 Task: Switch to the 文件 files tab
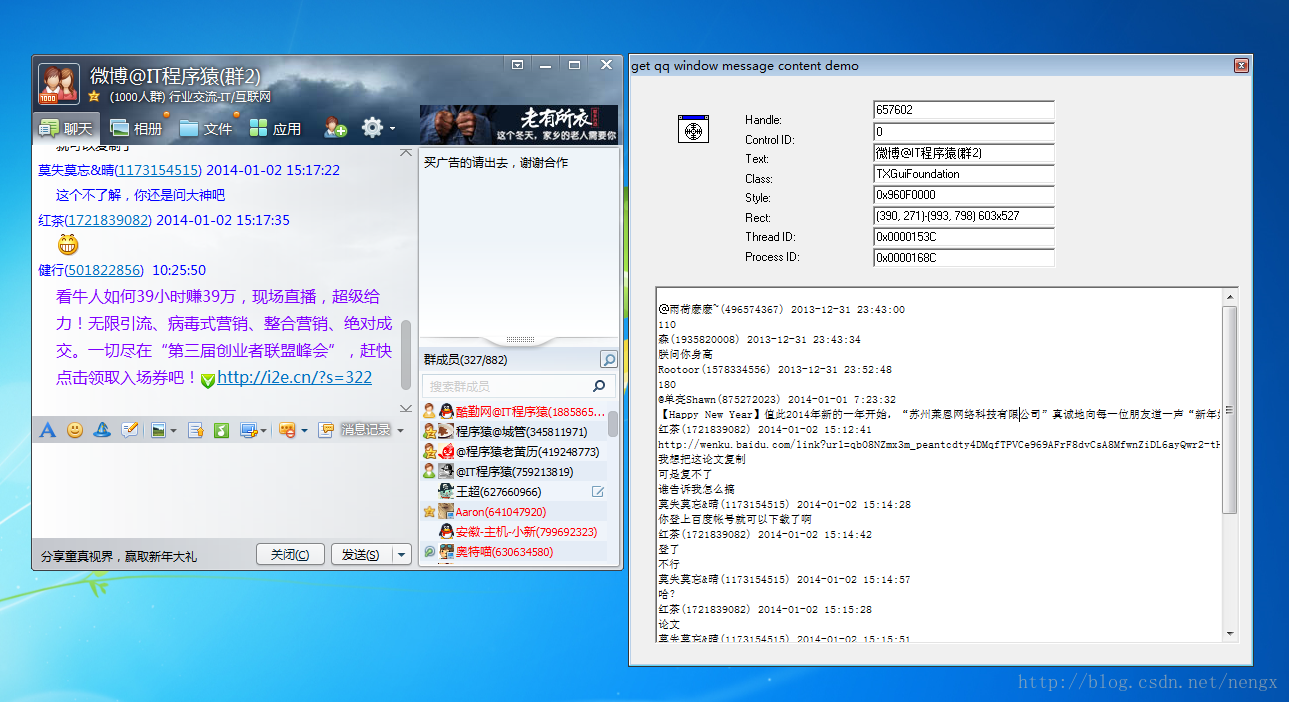pos(206,128)
